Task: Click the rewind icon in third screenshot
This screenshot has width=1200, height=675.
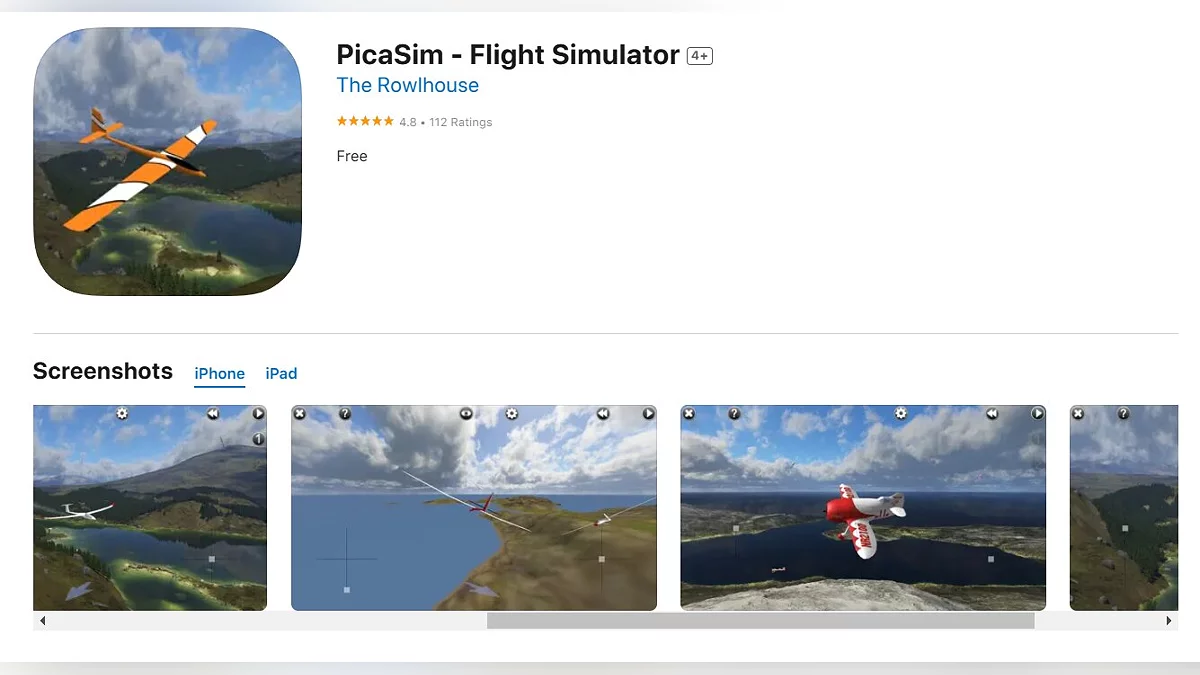Action: [x=991, y=413]
